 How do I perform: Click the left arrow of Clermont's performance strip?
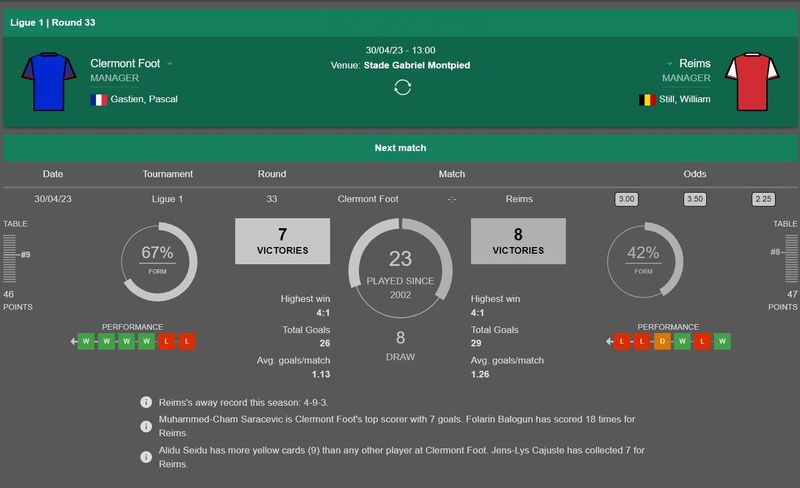coord(73,341)
